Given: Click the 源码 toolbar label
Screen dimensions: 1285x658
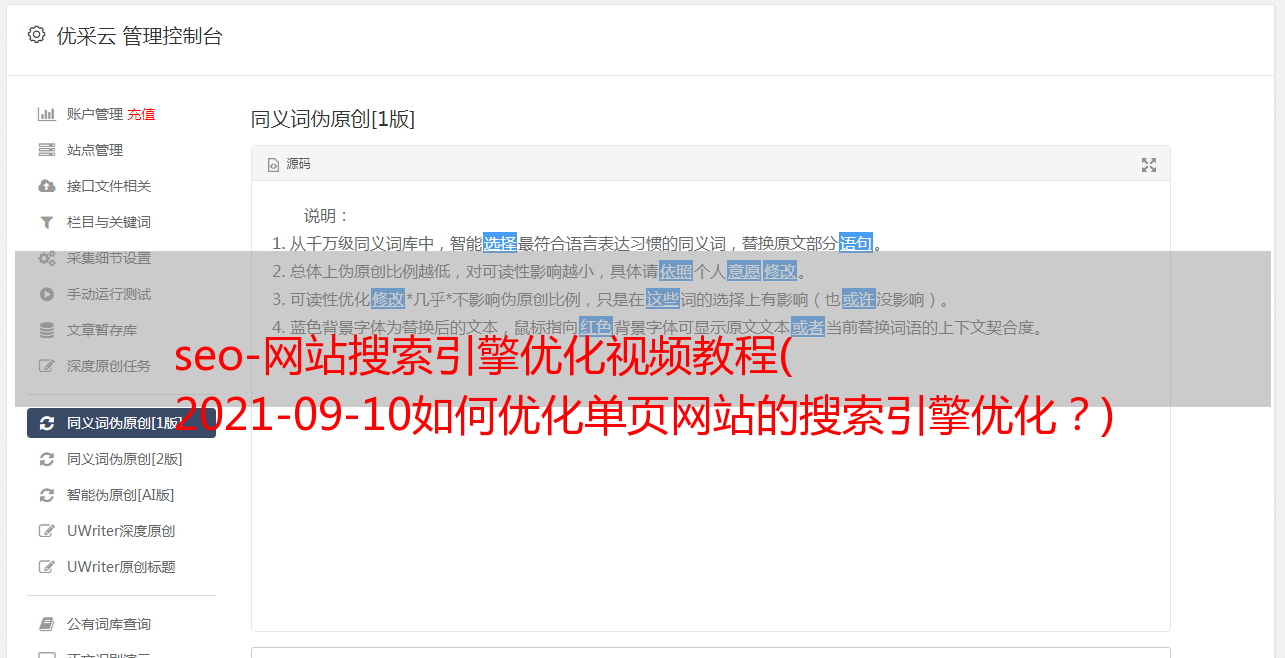Looking at the screenshot, I should 298,164.
